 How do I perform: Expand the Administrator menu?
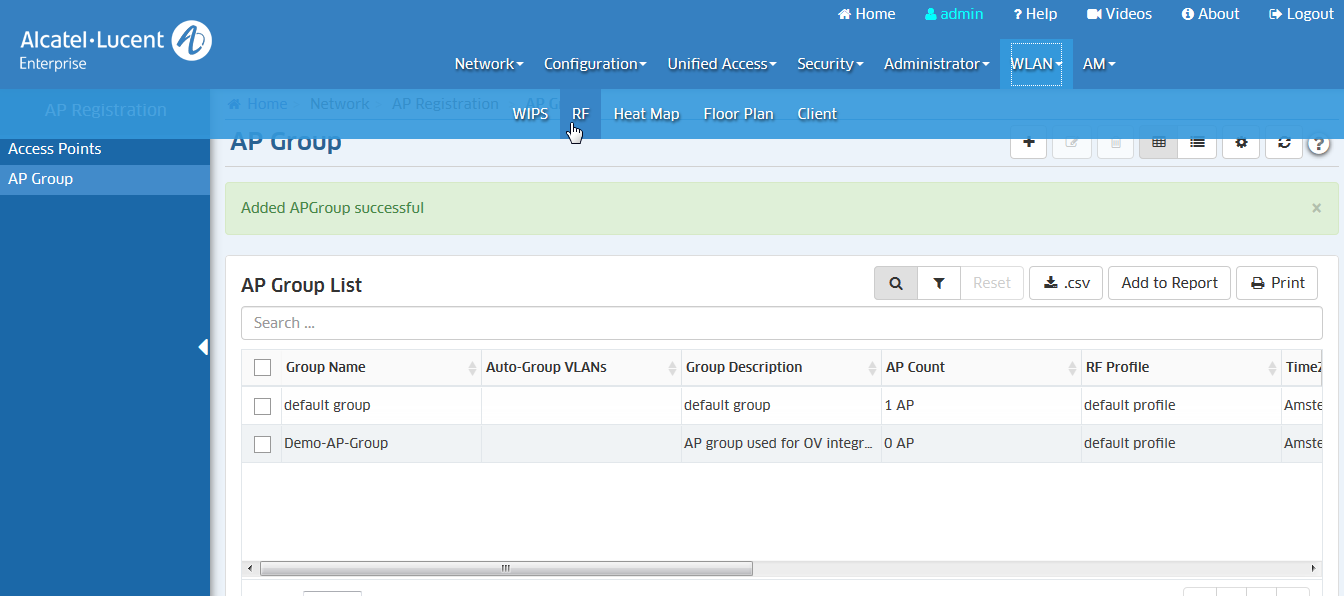coord(936,64)
